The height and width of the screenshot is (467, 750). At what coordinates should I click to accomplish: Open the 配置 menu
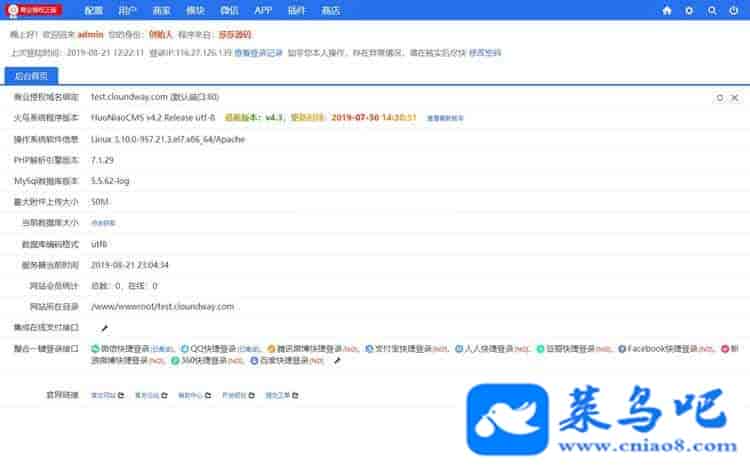[93, 11]
